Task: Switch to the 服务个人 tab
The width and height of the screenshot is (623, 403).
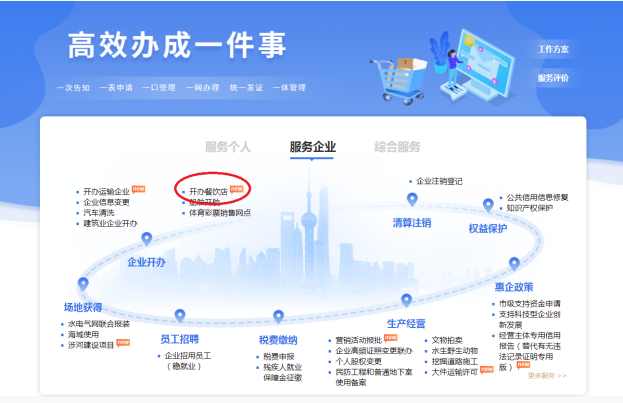Action: (228, 147)
